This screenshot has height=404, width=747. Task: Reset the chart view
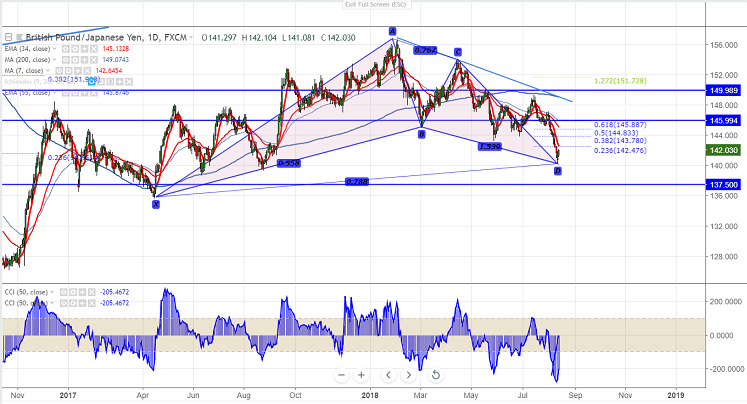435,375
